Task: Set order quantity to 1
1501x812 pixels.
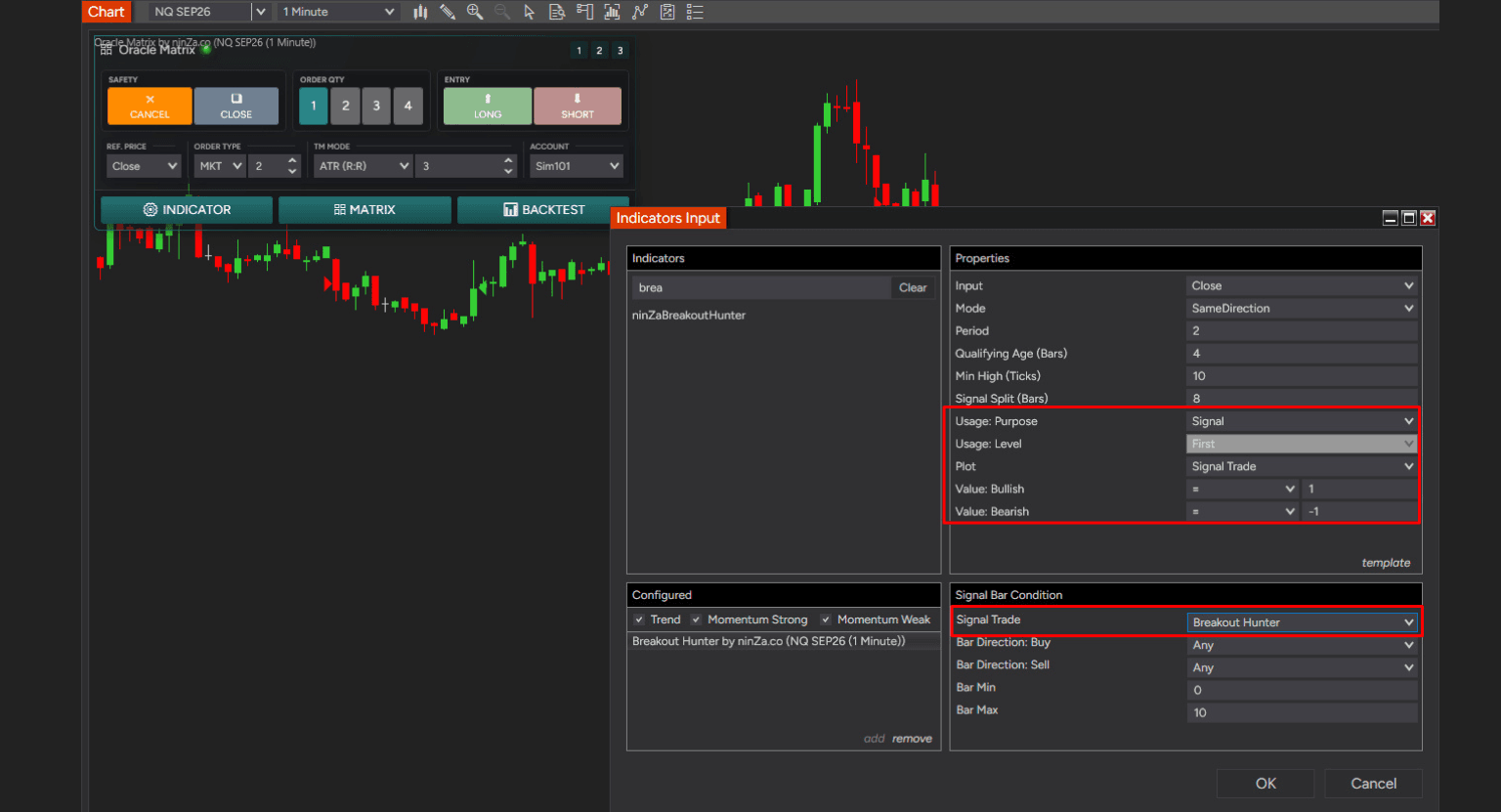Action: (x=314, y=106)
